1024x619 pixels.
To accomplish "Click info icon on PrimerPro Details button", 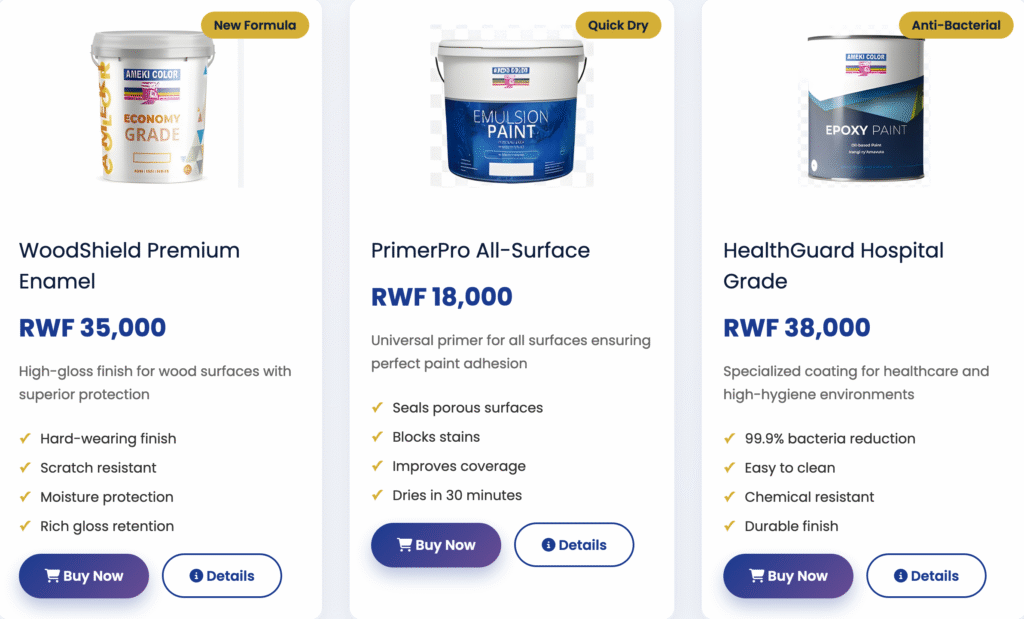I will (548, 545).
